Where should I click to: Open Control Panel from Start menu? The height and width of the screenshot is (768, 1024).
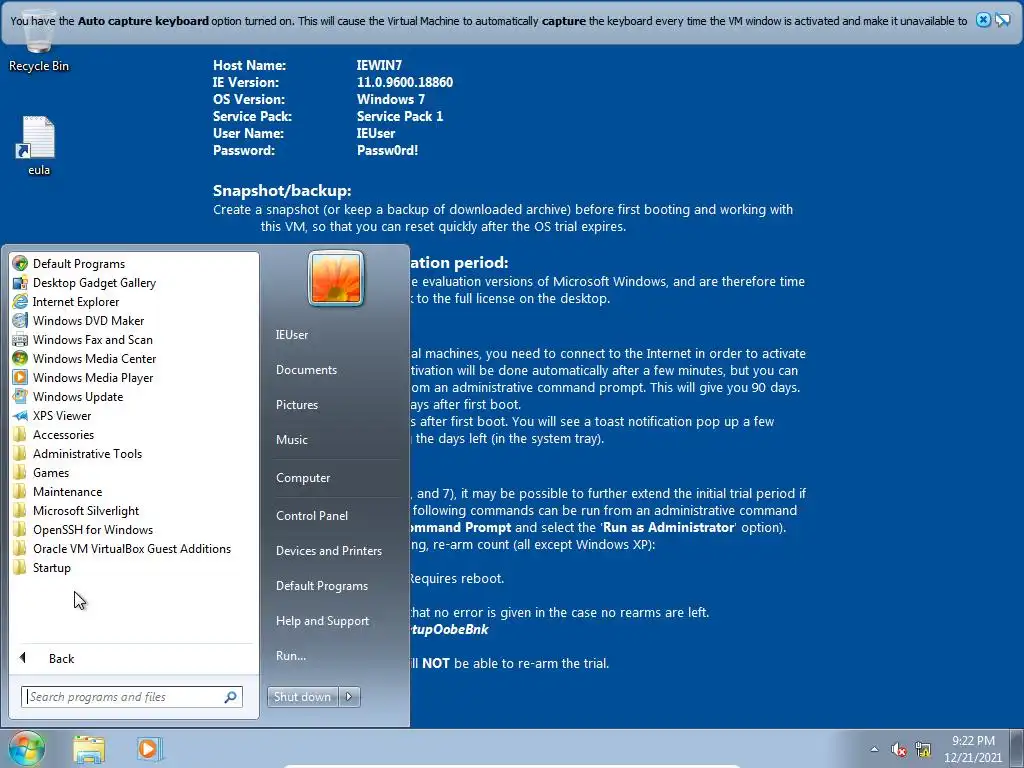(312, 516)
